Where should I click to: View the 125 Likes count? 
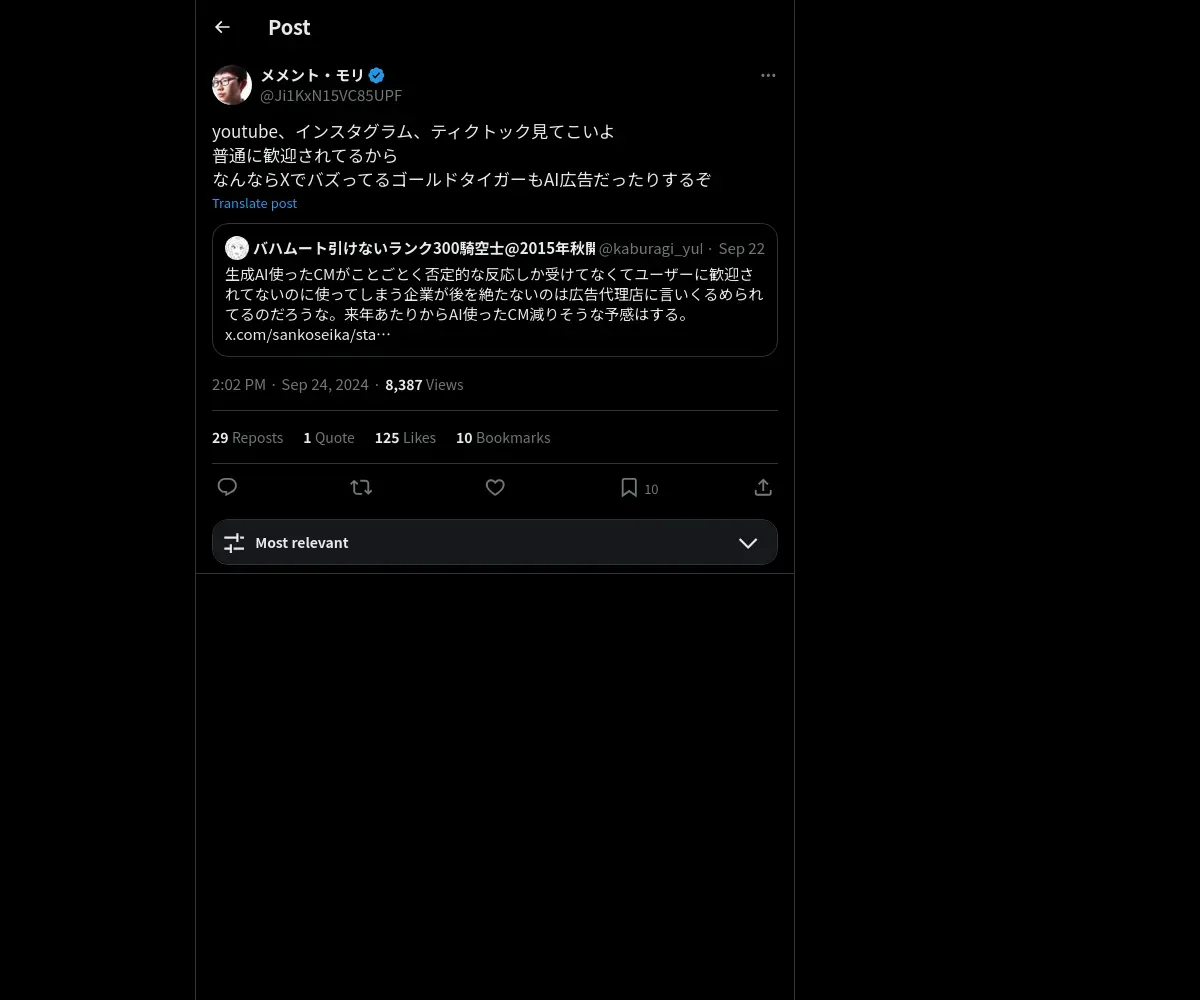(405, 438)
